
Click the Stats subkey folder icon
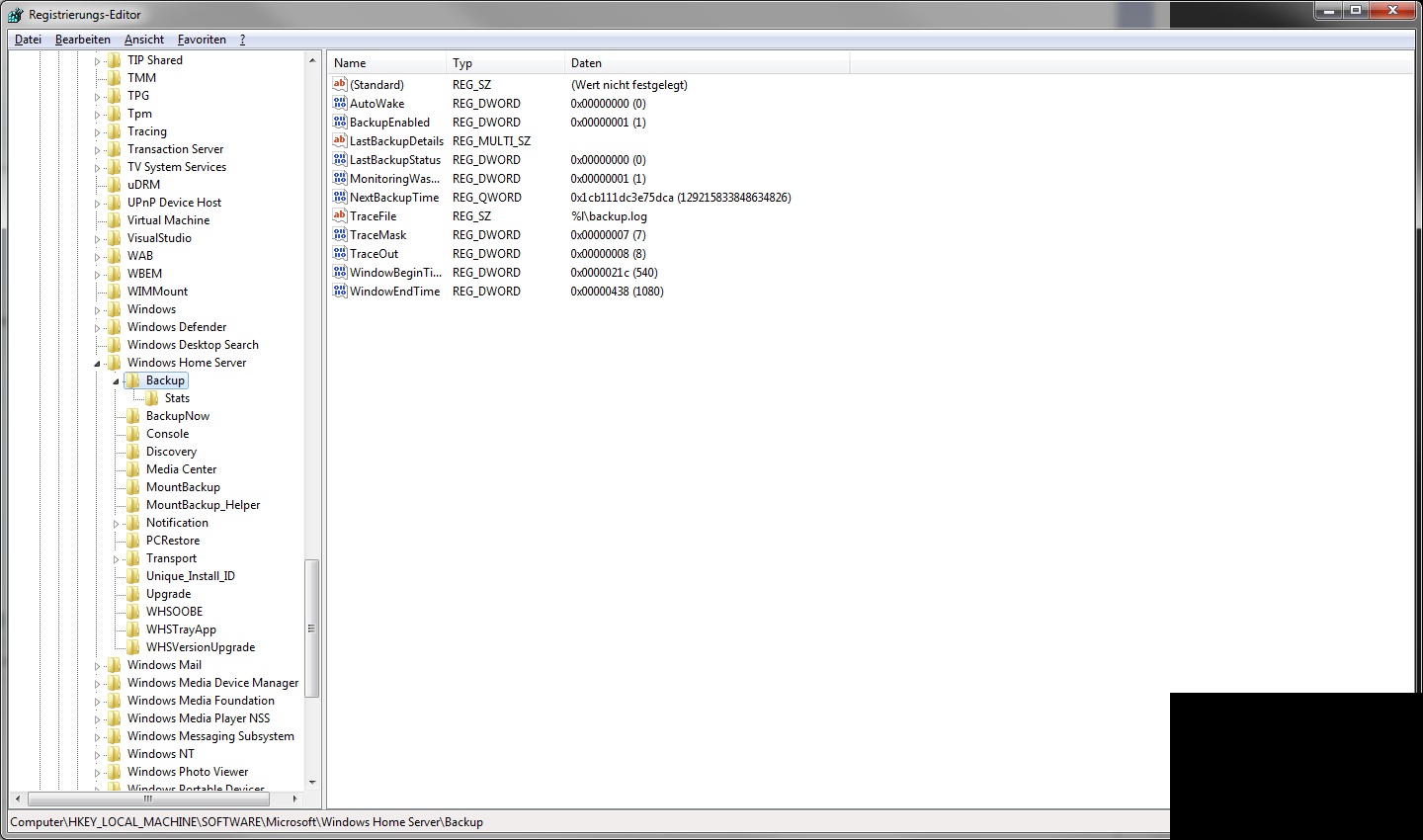click(152, 398)
